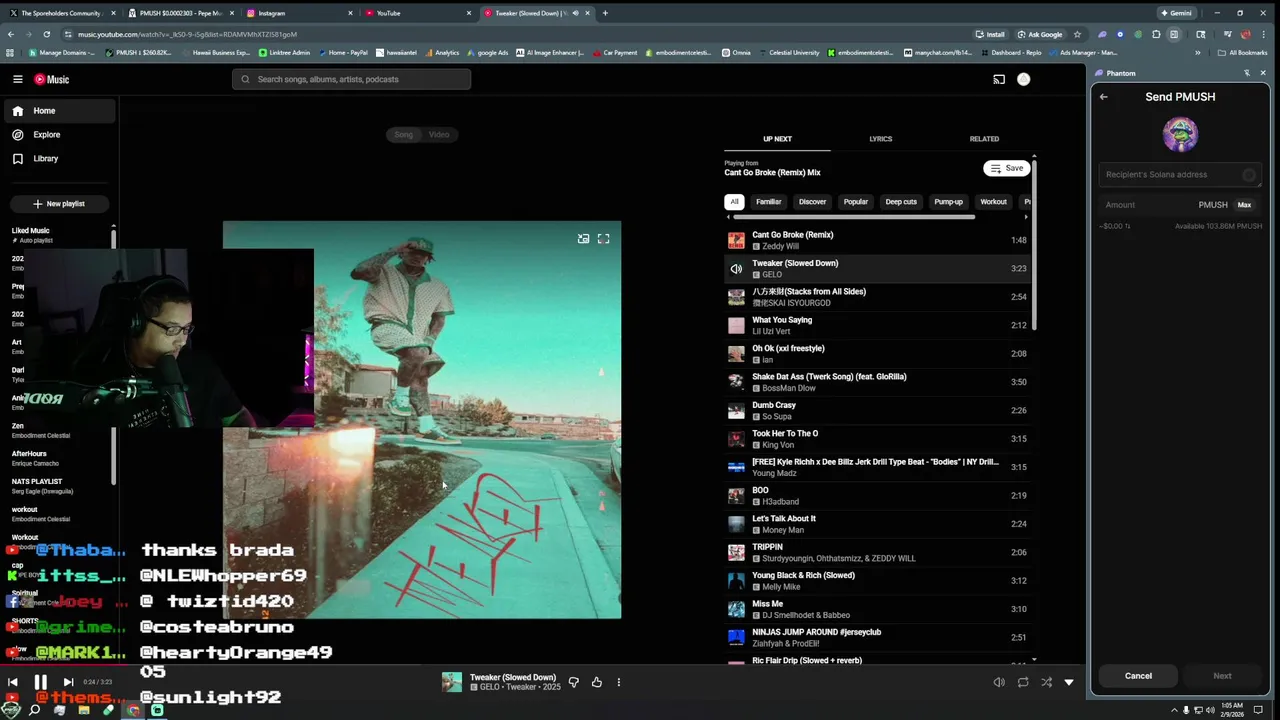
Task: Switch to the Instagram browser tab
Action: (x=298, y=13)
